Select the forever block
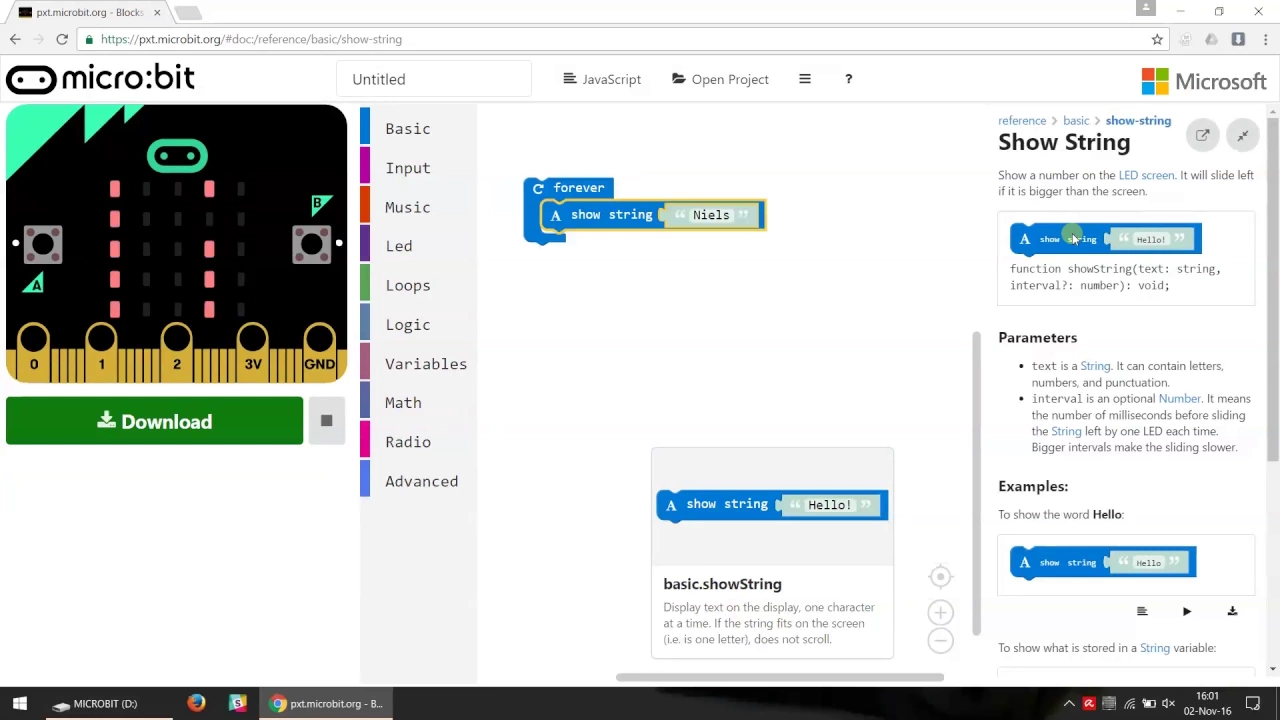This screenshot has width=1280, height=720. [x=578, y=188]
